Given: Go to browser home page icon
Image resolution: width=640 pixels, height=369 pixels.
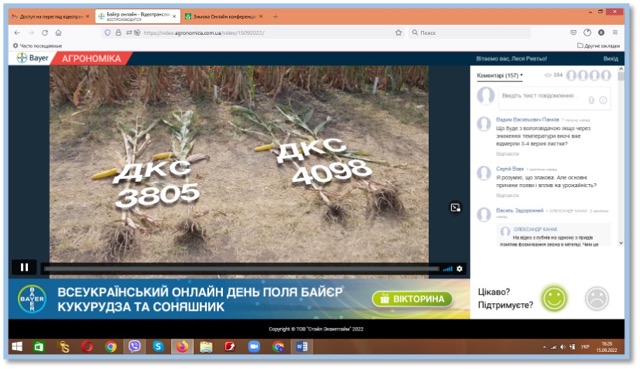Looking at the screenshot, I should 58,33.
